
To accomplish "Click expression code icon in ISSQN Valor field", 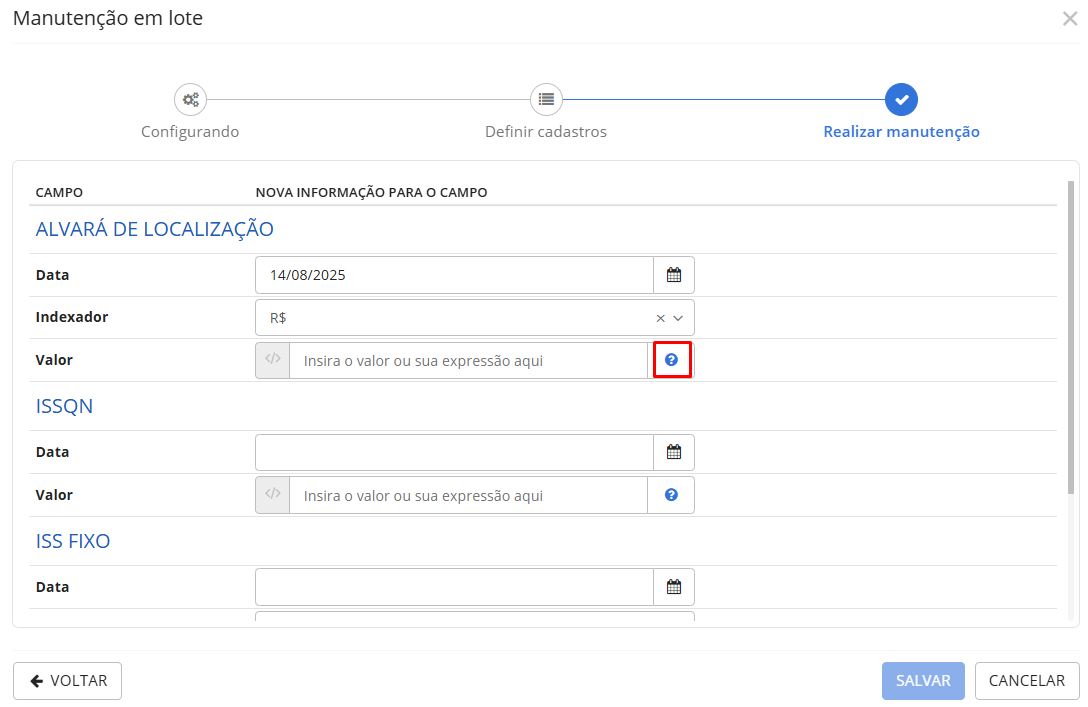I will (x=273, y=495).
